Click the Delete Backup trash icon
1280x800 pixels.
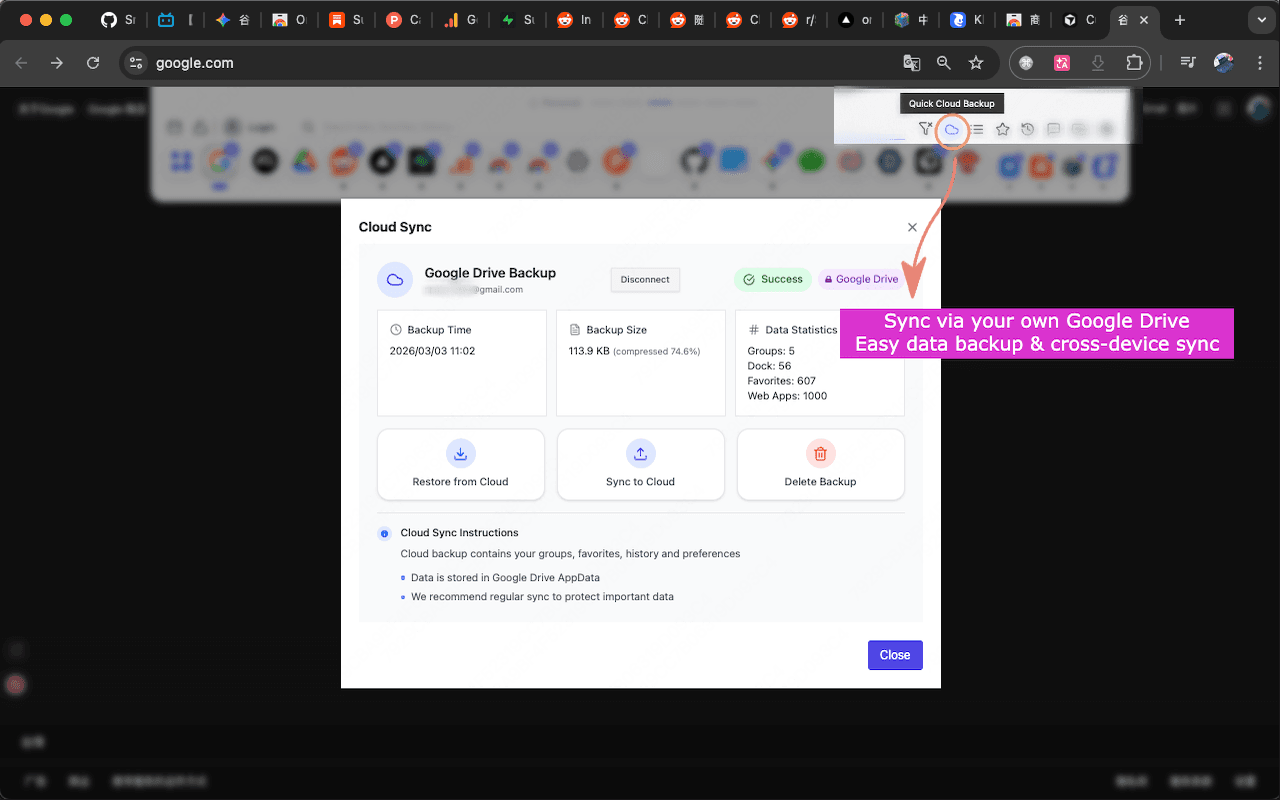click(x=820, y=453)
